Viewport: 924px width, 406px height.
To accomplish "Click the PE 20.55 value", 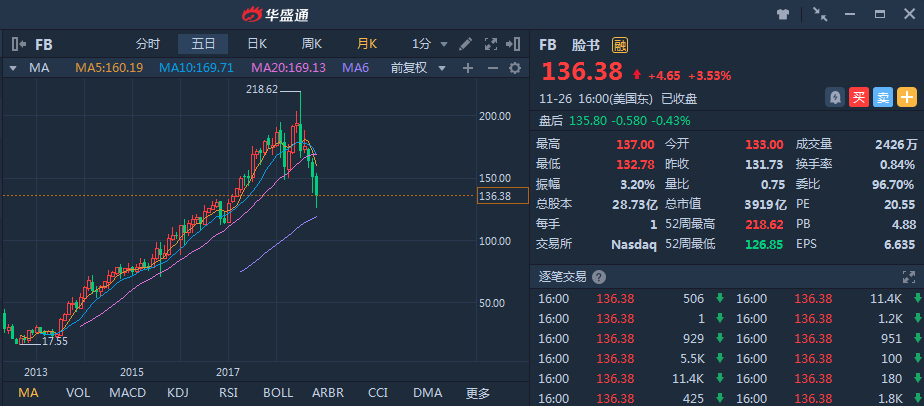I will coord(900,204).
